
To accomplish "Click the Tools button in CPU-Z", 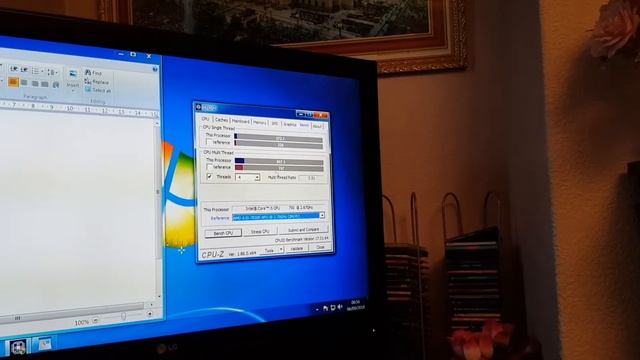I will pos(269,250).
